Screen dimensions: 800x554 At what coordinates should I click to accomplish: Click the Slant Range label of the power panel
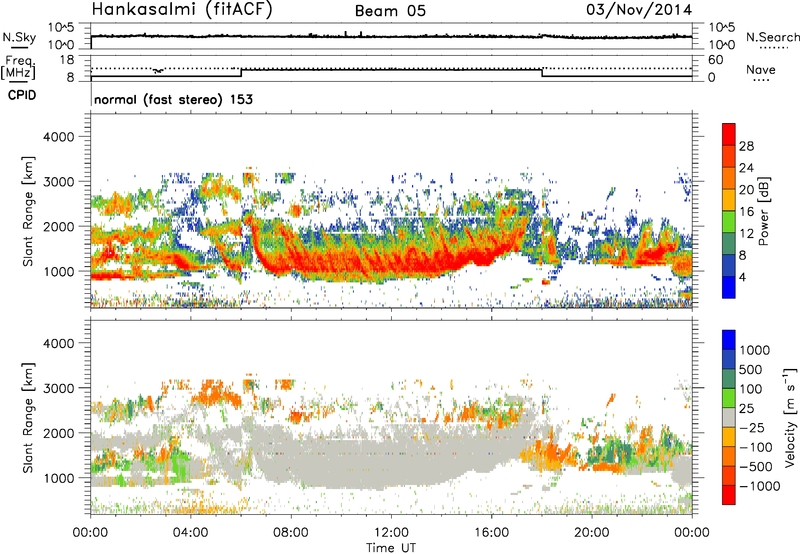point(28,211)
